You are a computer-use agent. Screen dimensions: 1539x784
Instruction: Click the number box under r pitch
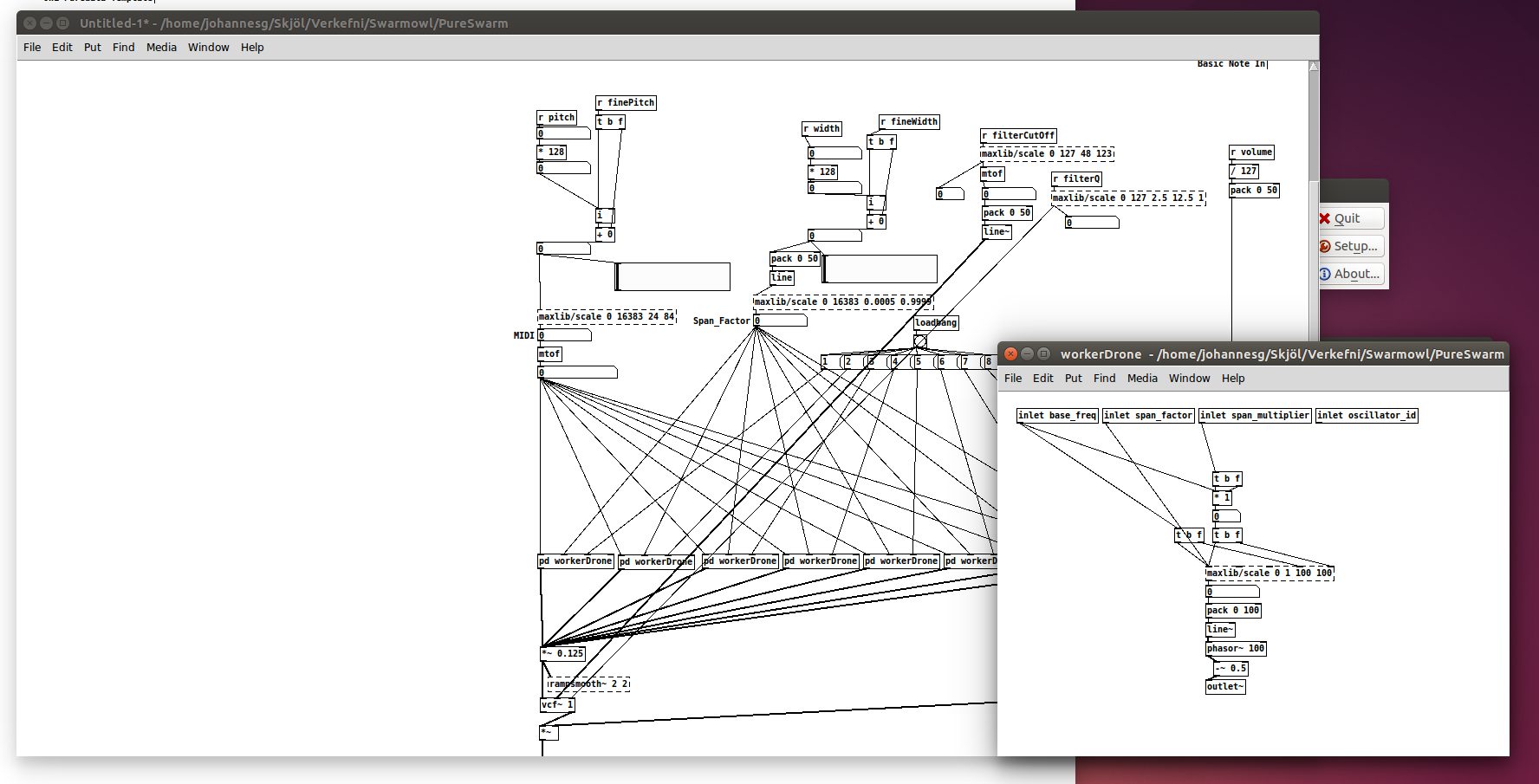[x=563, y=133]
